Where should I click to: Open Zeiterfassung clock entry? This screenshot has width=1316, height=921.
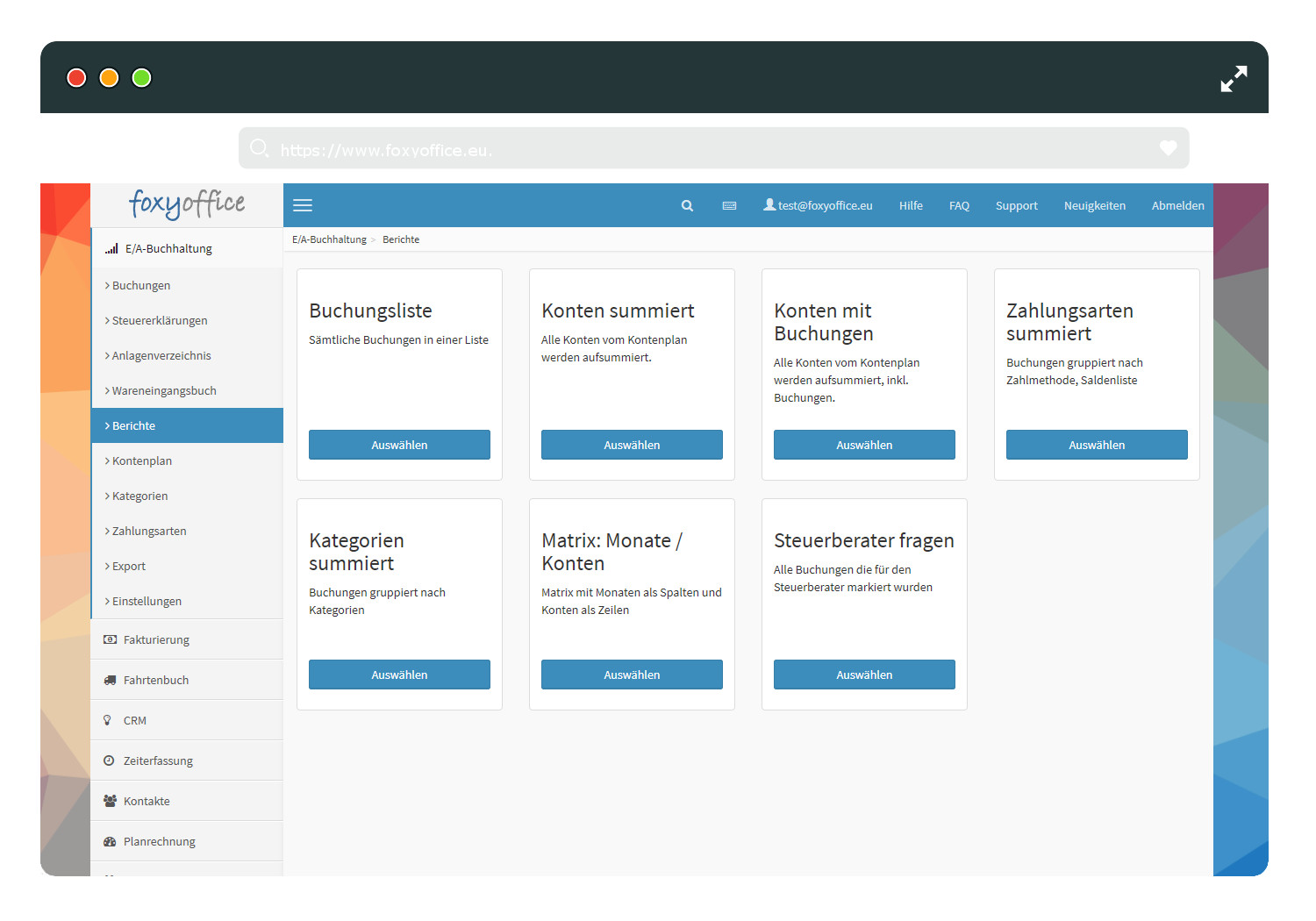click(158, 760)
